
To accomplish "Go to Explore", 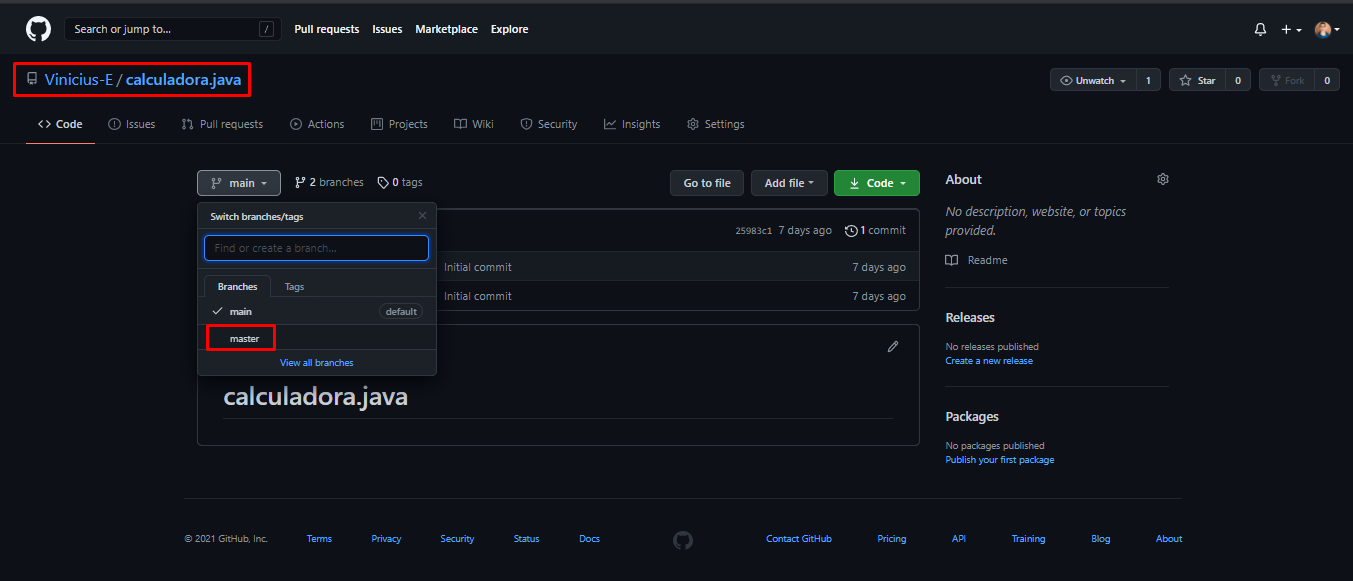I will [509, 29].
